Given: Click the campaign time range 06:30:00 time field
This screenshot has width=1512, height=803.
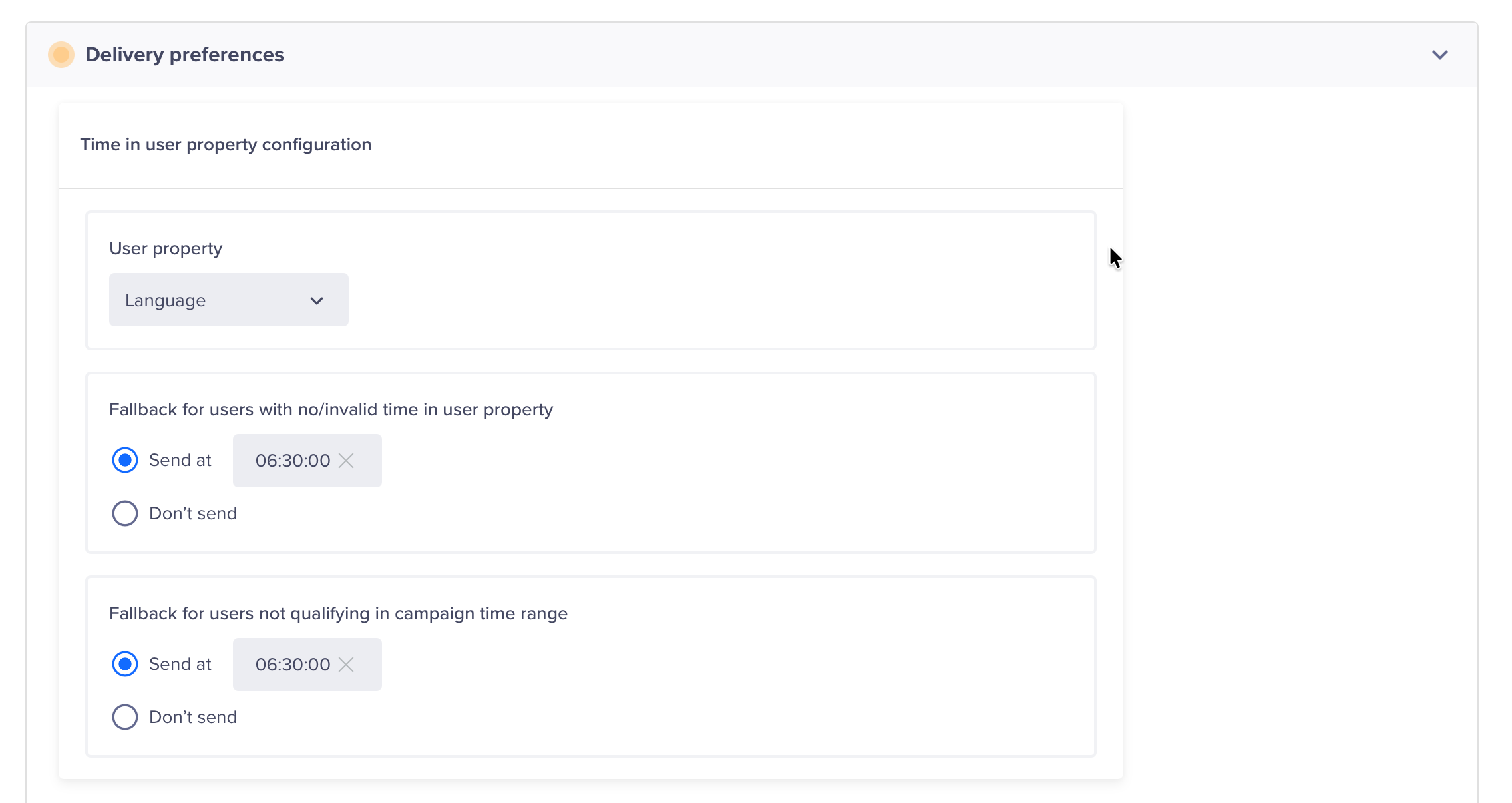Looking at the screenshot, I should click(292, 665).
